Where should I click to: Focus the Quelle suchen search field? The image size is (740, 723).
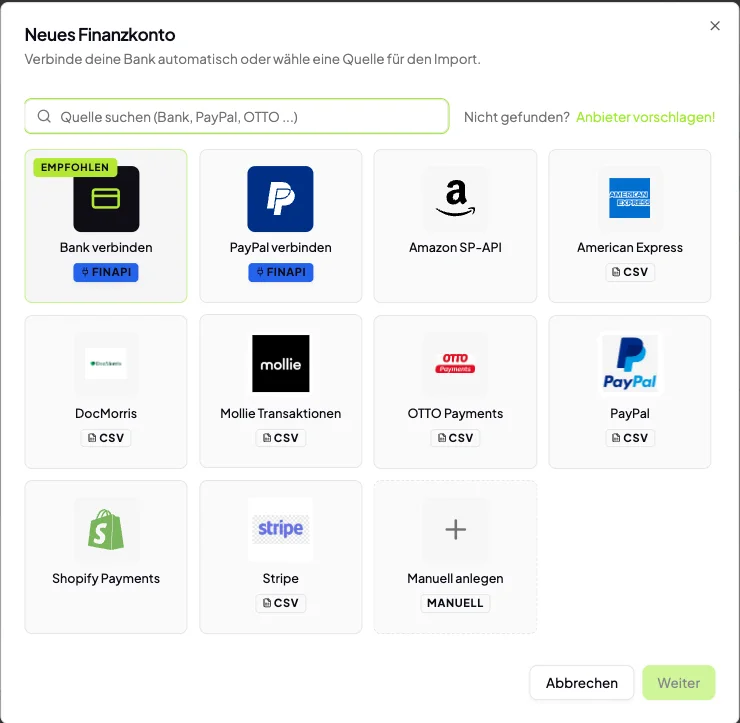[236, 116]
